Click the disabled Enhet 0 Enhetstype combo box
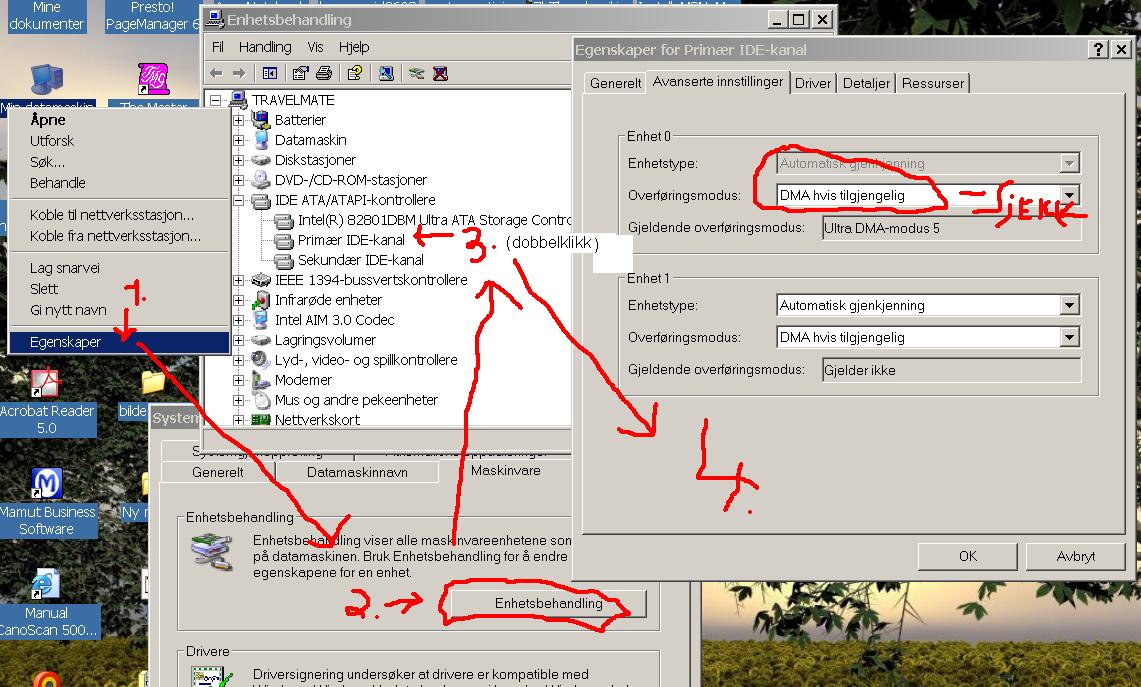This screenshot has width=1141, height=687. click(x=928, y=164)
